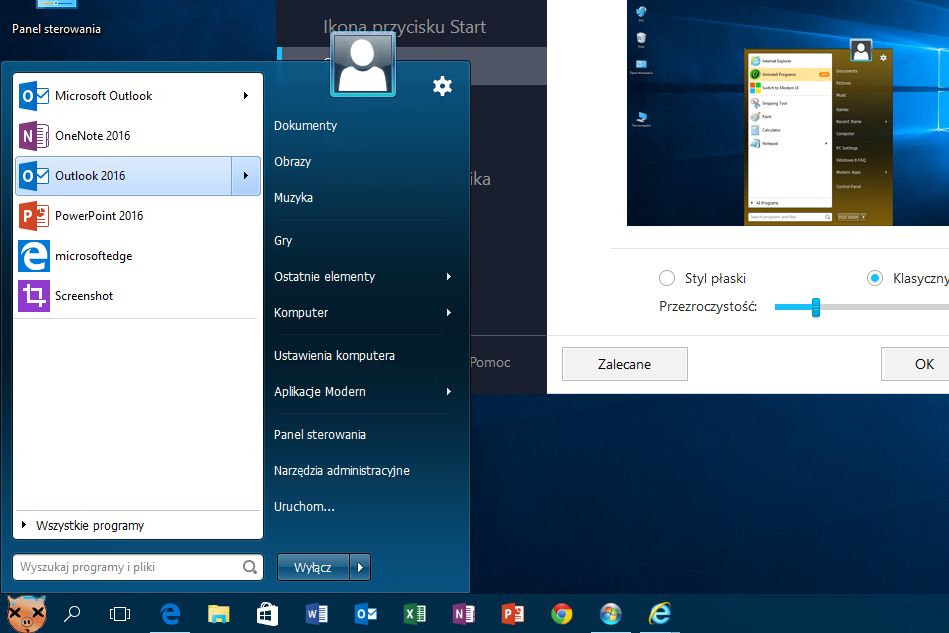Image resolution: width=949 pixels, height=633 pixels.
Task: Expand Ostatnie elementy submenu
Action: (x=448, y=277)
